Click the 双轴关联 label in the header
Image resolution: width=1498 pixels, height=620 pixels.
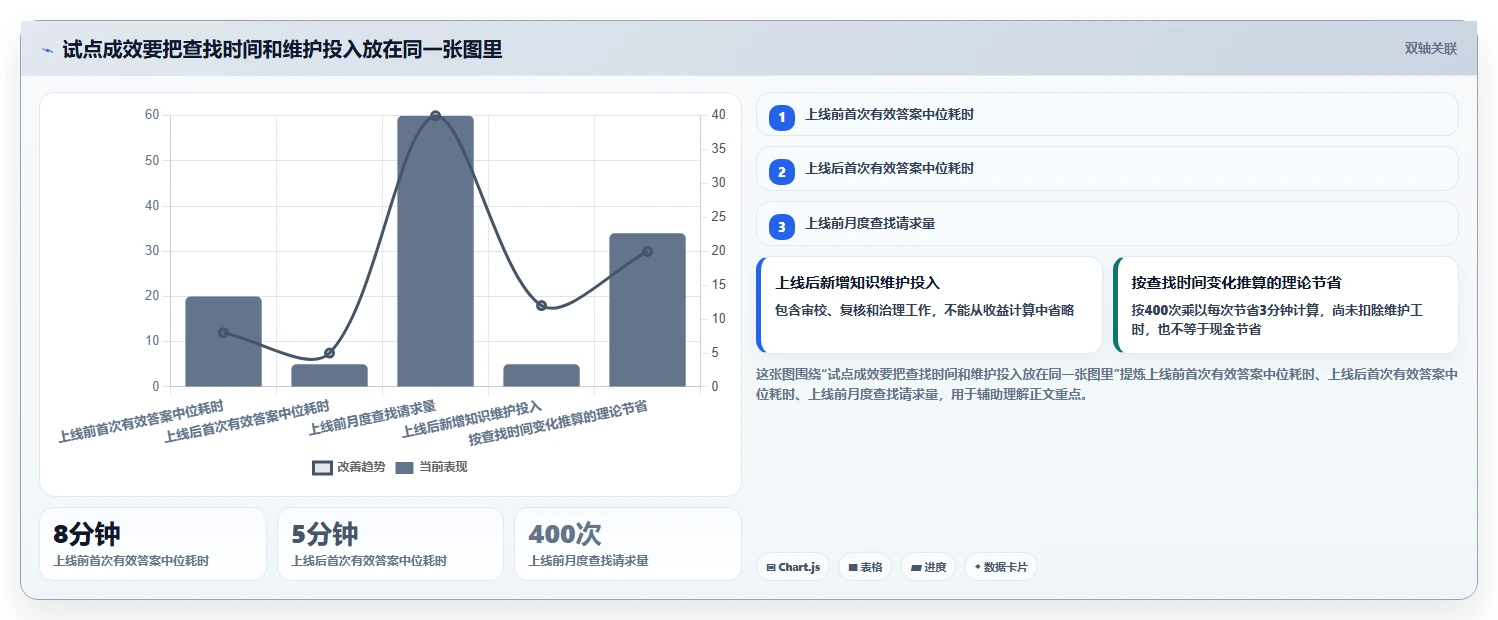click(x=1431, y=48)
